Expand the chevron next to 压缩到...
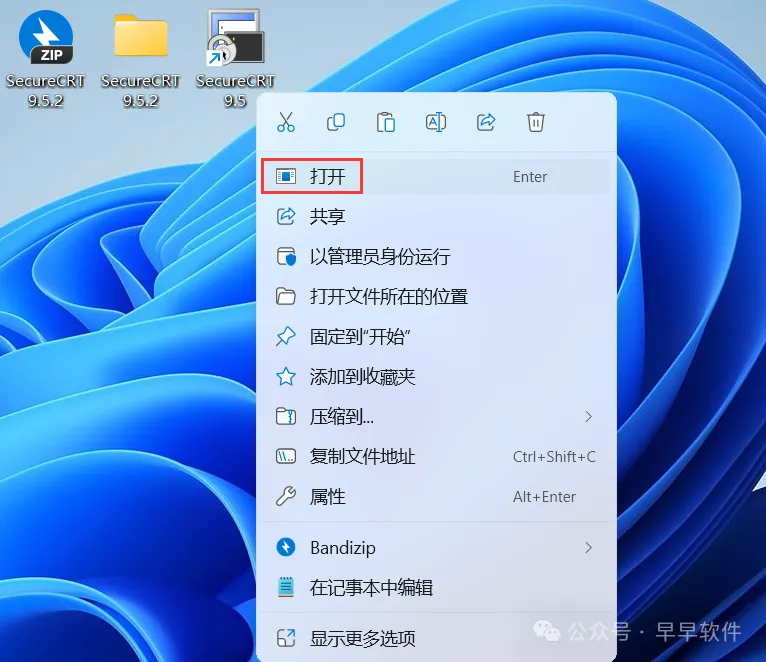 point(589,417)
